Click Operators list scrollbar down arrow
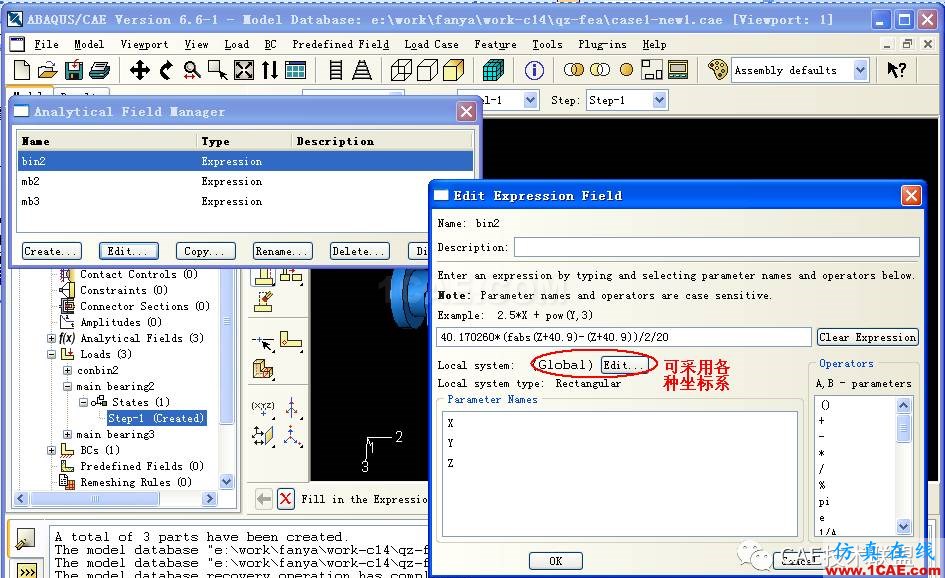This screenshot has width=945, height=578. (x=903, y=526)
